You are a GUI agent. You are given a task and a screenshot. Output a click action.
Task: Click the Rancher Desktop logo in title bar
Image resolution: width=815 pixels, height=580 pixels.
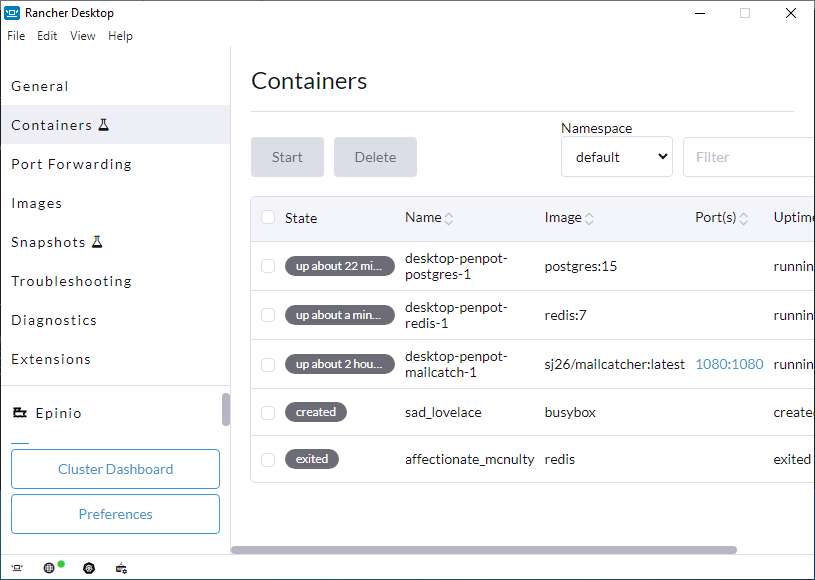click(12, 12)
